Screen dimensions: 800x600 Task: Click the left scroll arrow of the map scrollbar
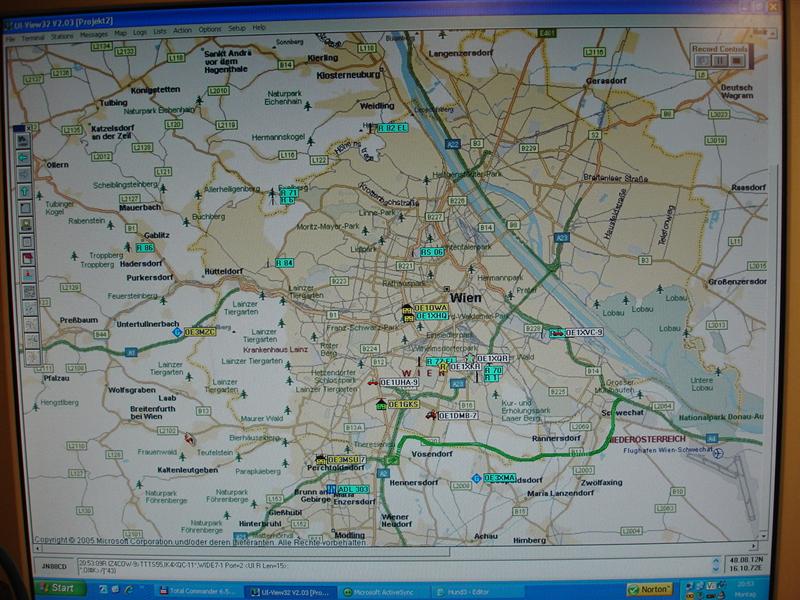click(37, 548)
